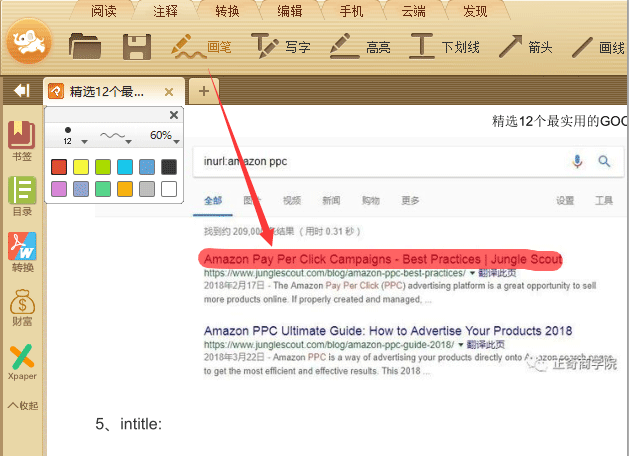Click the magnifier search icon
This screenshot has width=629, height=456.
[604, 161]
